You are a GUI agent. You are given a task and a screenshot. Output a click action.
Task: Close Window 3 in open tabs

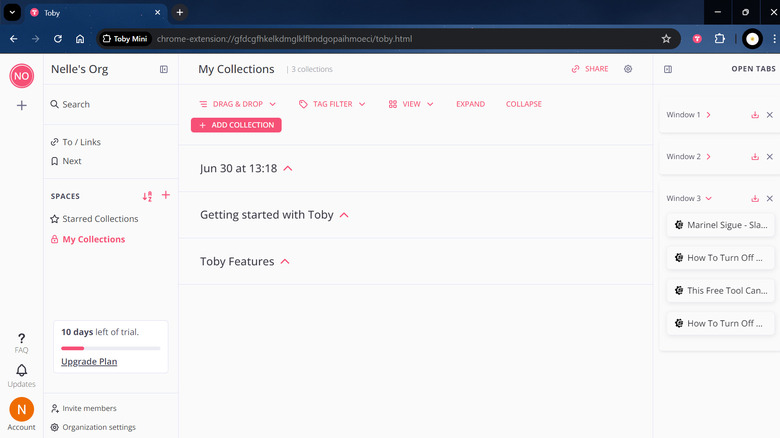(770, 199)
